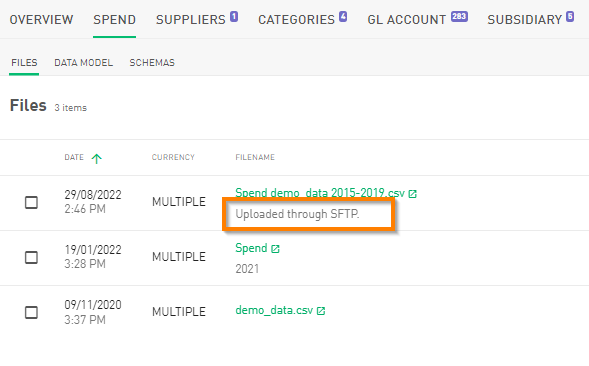589x366 pixels.
Task: Open external link icon beside Spend demo_data 2015-2019.csv
Action: pos(412,194)
